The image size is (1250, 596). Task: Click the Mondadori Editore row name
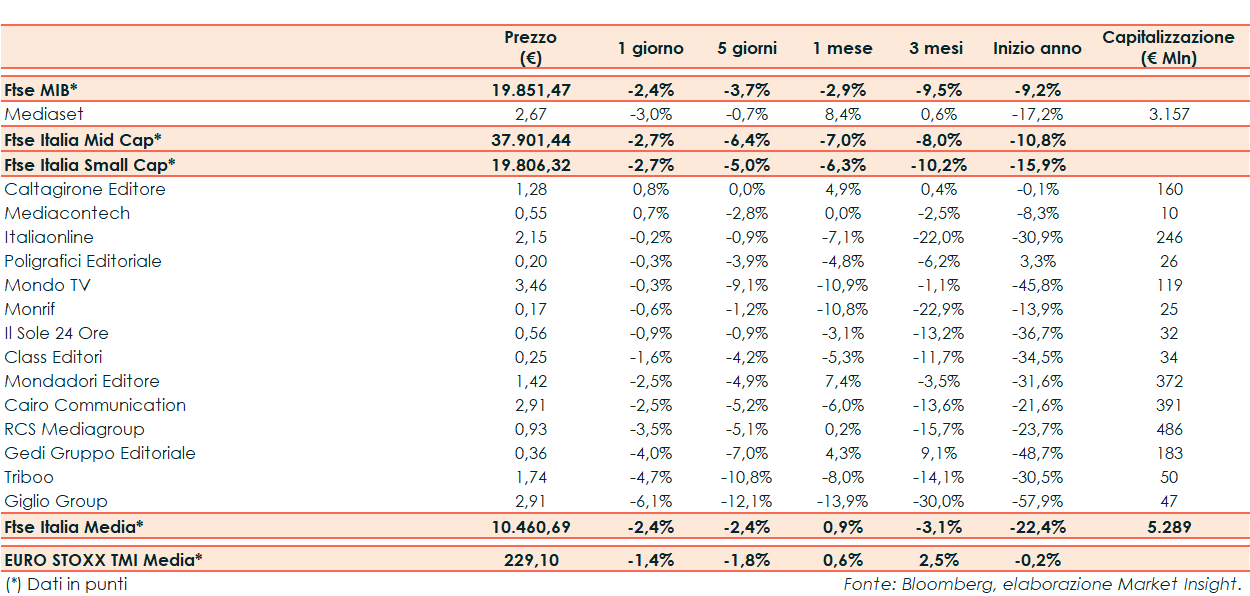[x=82, y=381]
